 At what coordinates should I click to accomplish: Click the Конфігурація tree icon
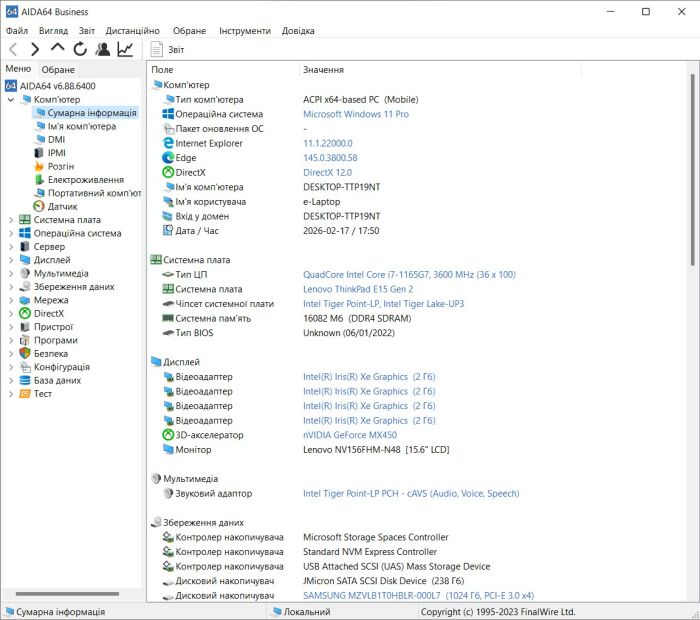click(x=25, y=367)
